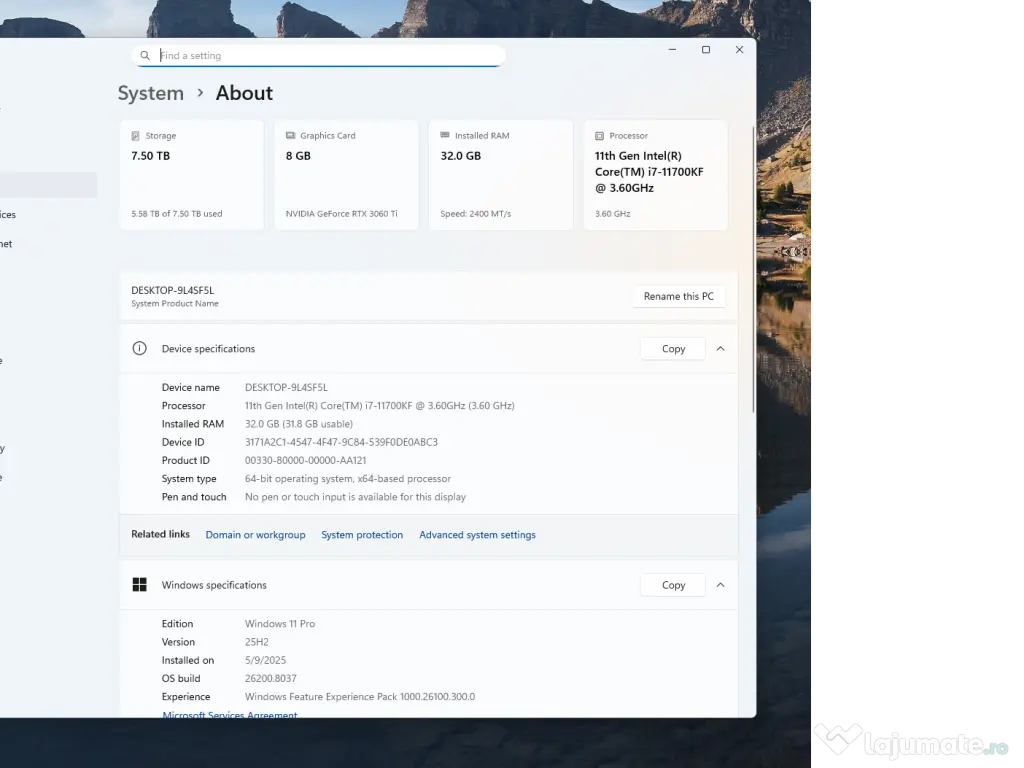Click the Windows logo beside Windows specifications
This screenshot has height=768, width=1024.
coord(140,585)
